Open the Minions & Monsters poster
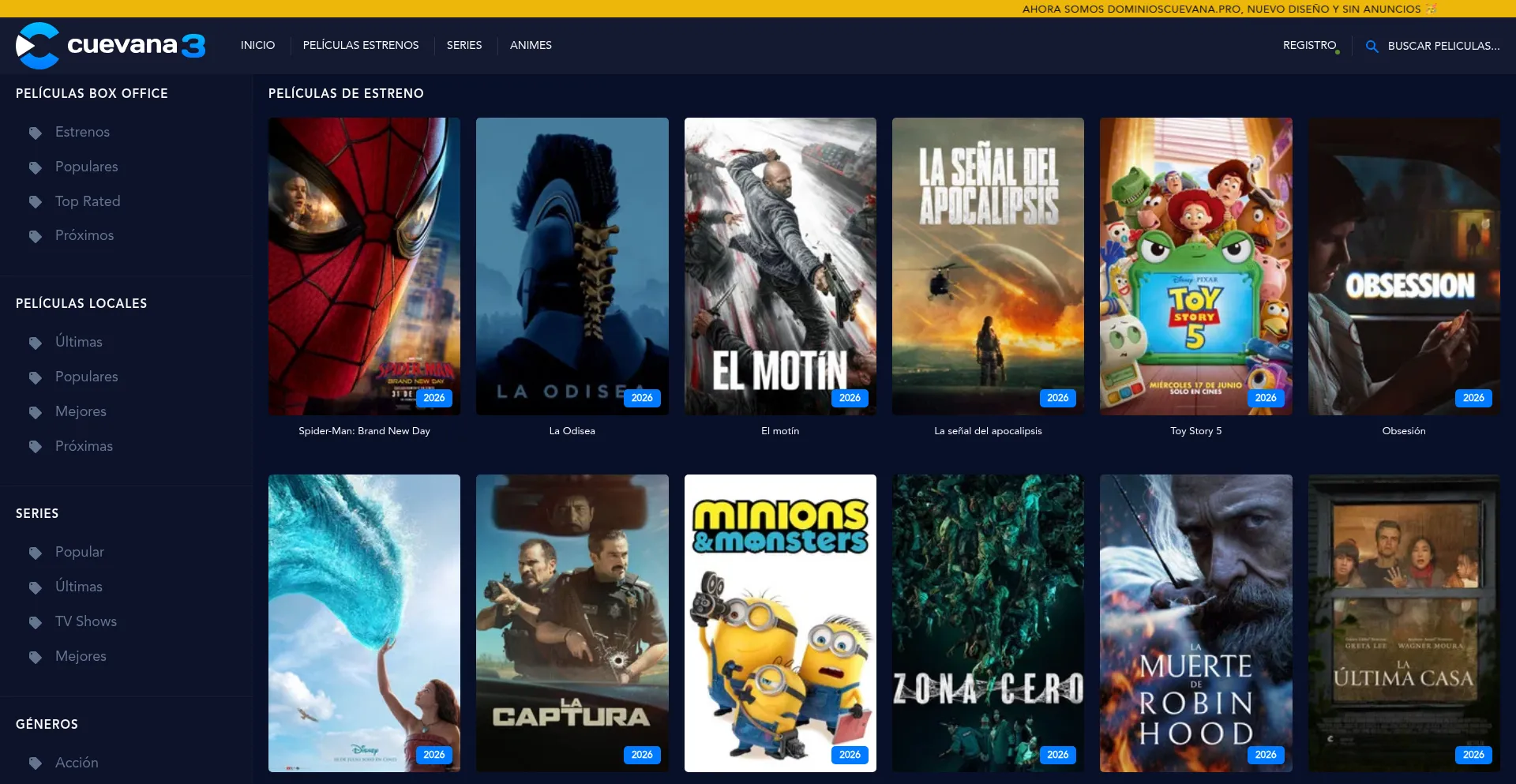The height and width of the screenshot is (784, 1516). (x=780, y=623)
